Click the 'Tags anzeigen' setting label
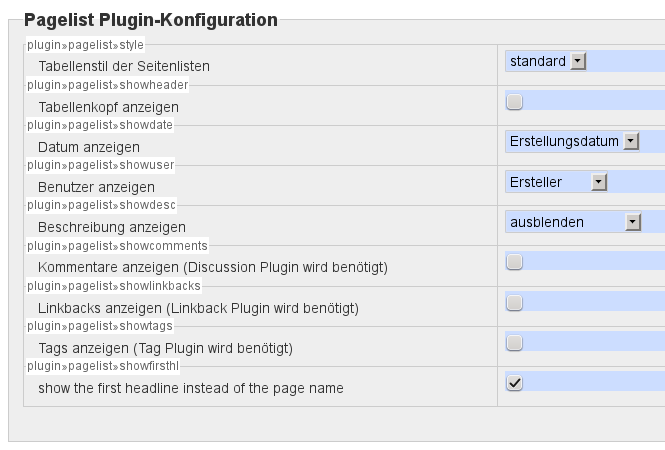 (x=165, y=348)
